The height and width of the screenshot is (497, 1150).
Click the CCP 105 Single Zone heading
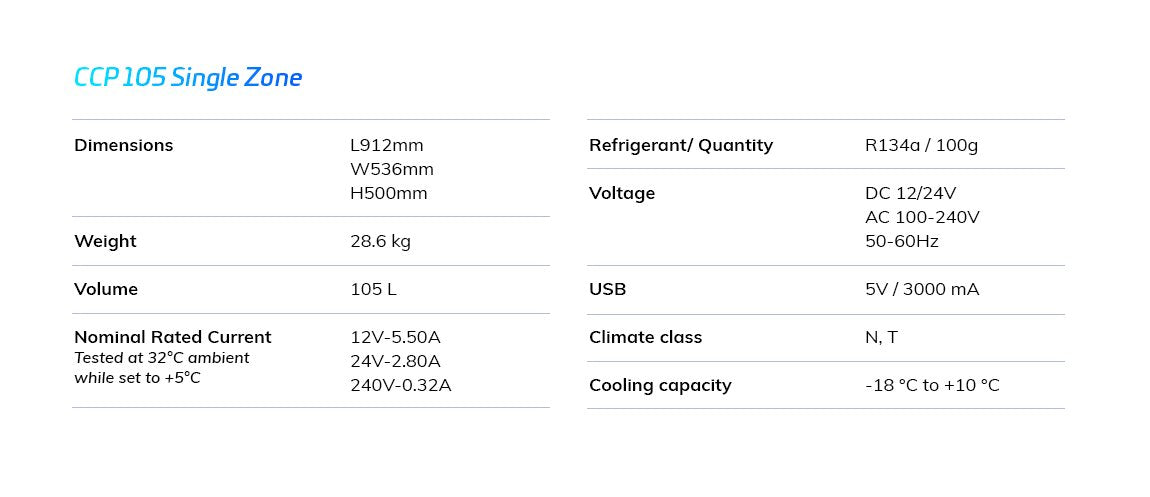188,78
